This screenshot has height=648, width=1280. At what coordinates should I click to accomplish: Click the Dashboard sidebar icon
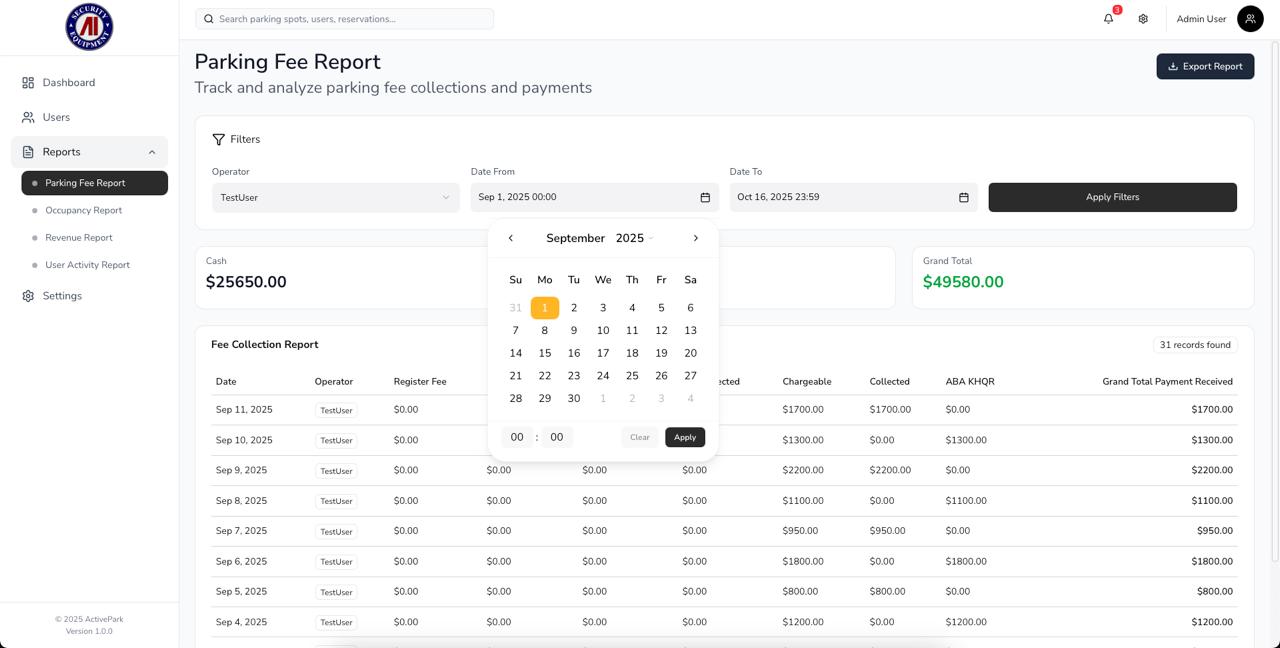[28, 82]
